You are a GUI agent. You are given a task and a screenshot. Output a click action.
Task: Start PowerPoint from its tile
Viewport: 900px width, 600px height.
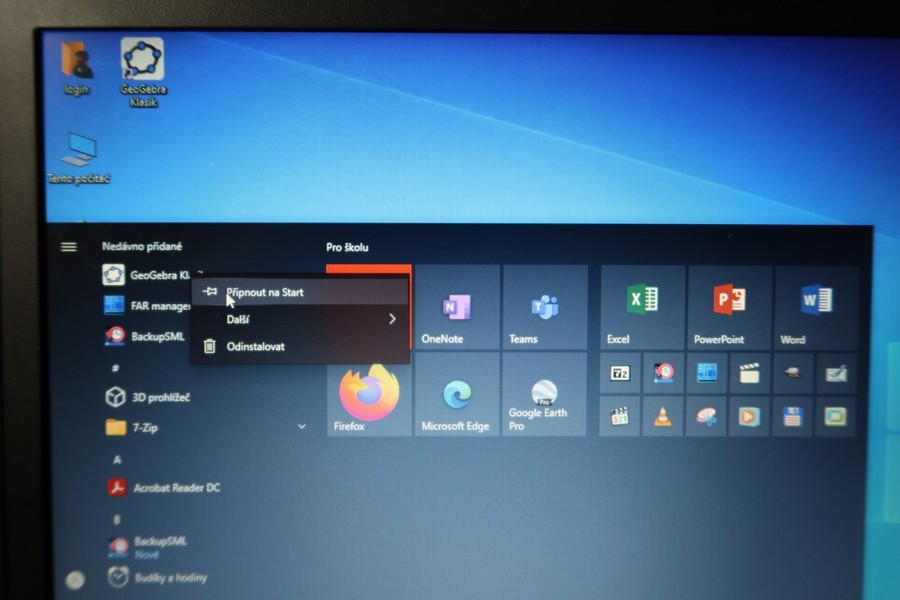tap(729, 308)
